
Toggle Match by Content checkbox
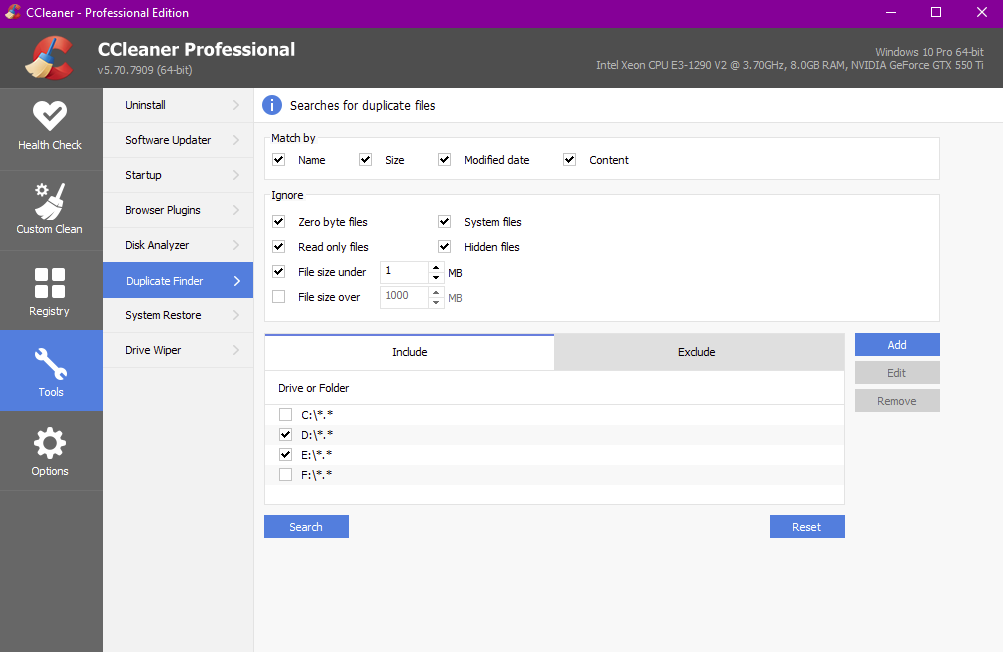click(x=569, y=159)
